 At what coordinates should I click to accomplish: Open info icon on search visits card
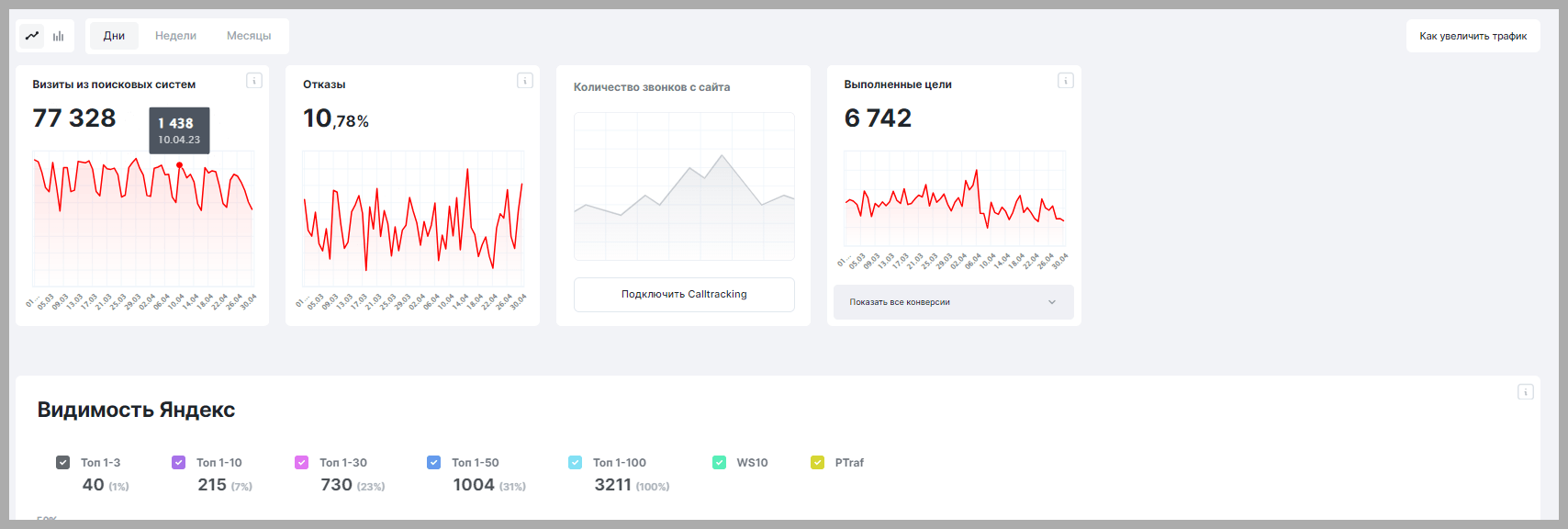pos(254,81)
